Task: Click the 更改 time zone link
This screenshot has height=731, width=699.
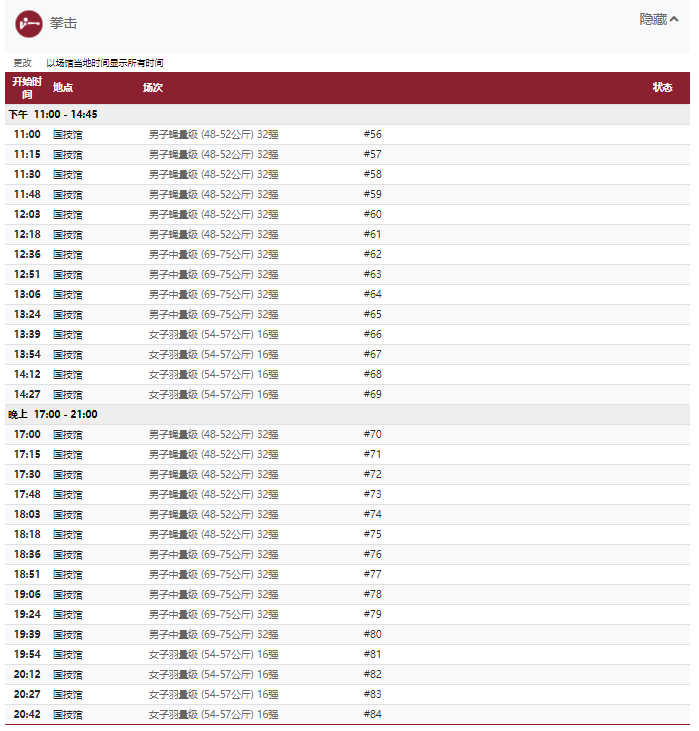Action: point(22,63)
